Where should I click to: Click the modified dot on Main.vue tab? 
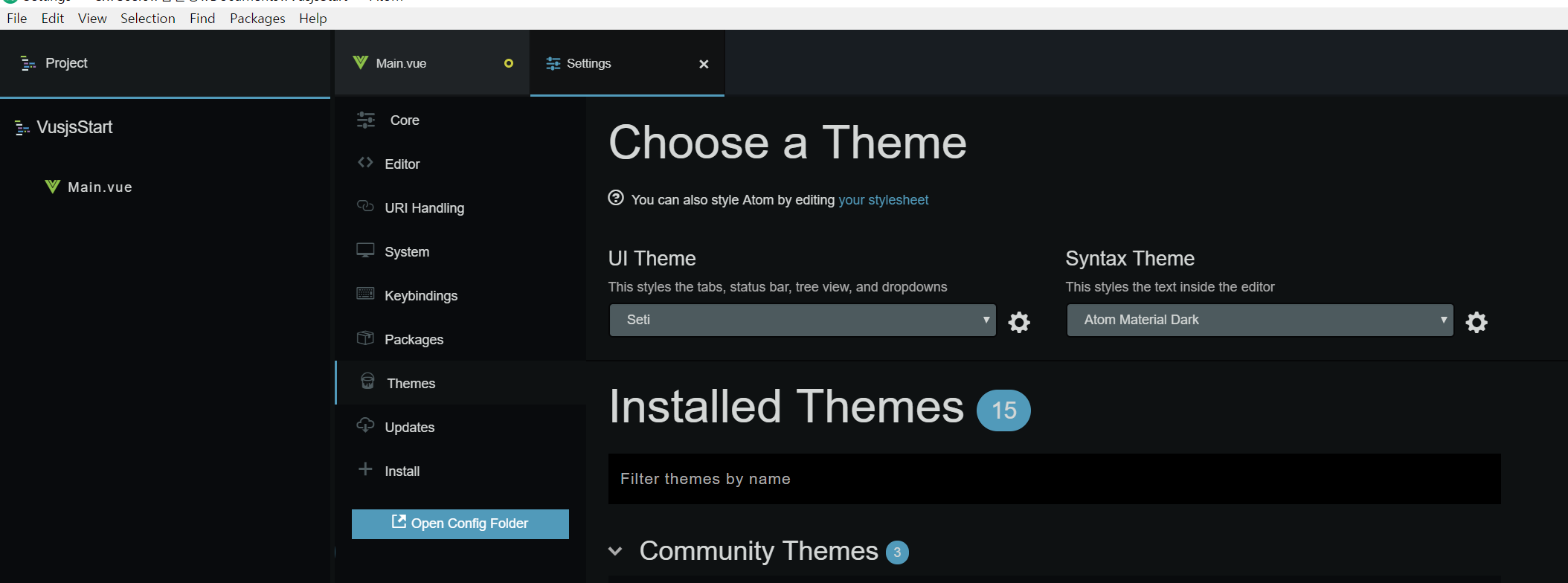[509, 63]
